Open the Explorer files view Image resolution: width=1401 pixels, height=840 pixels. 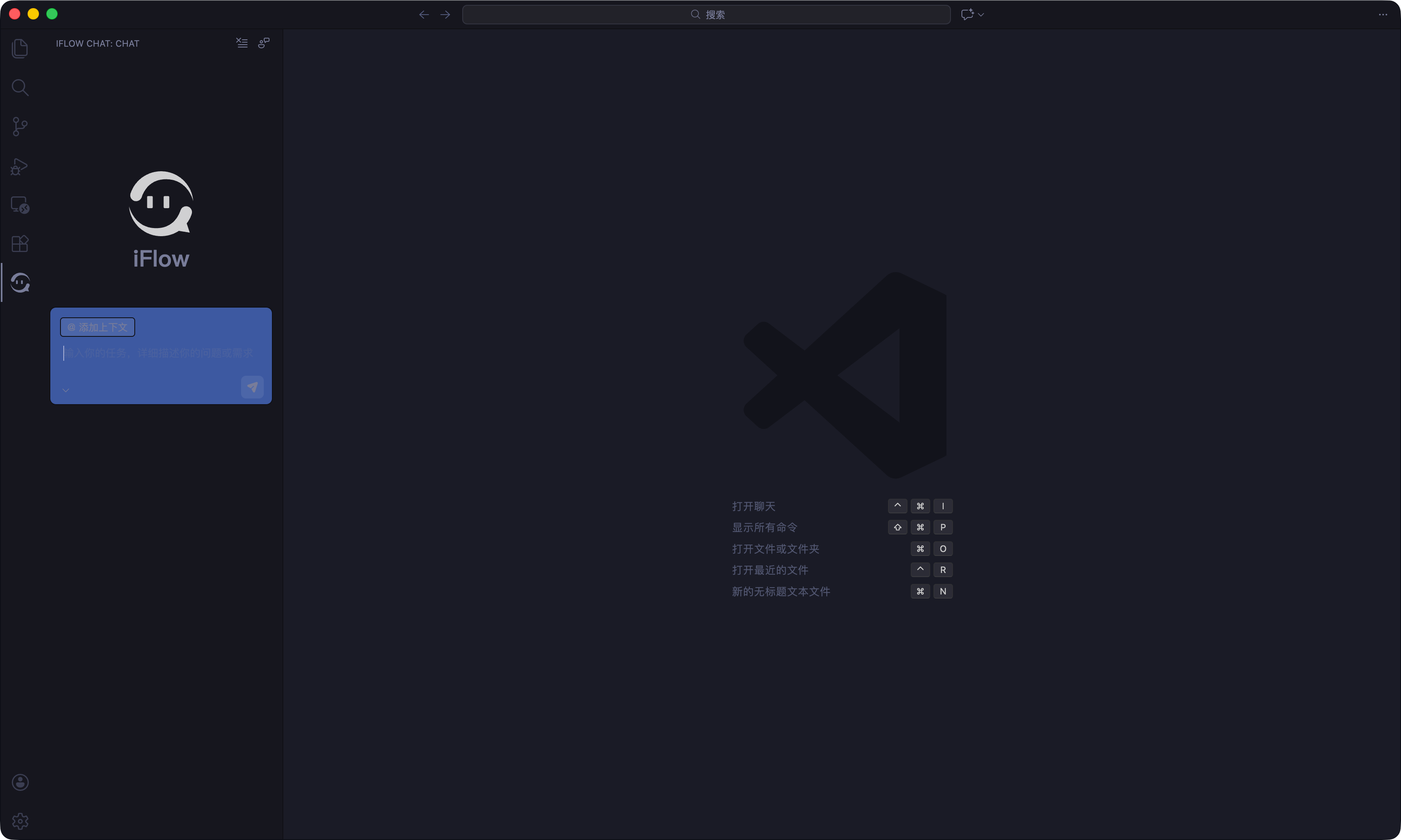coord(20,48)
